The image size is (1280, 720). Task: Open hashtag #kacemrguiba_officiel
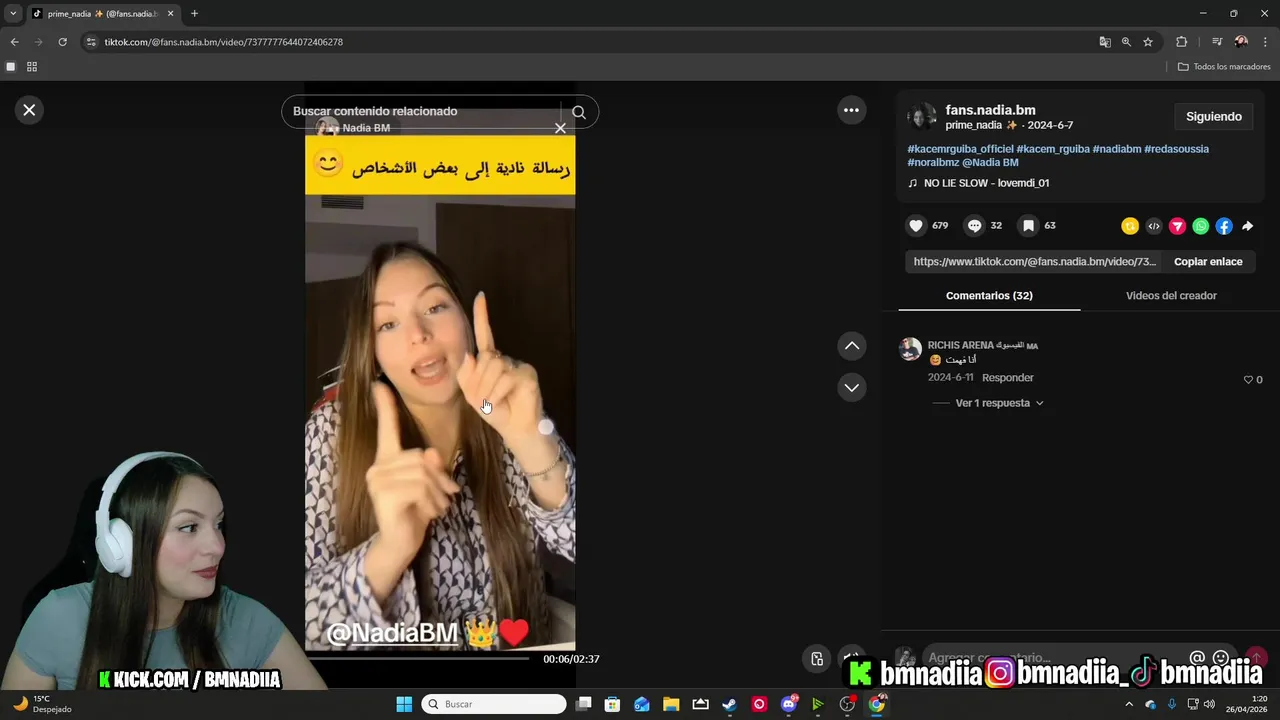point(960,149)
